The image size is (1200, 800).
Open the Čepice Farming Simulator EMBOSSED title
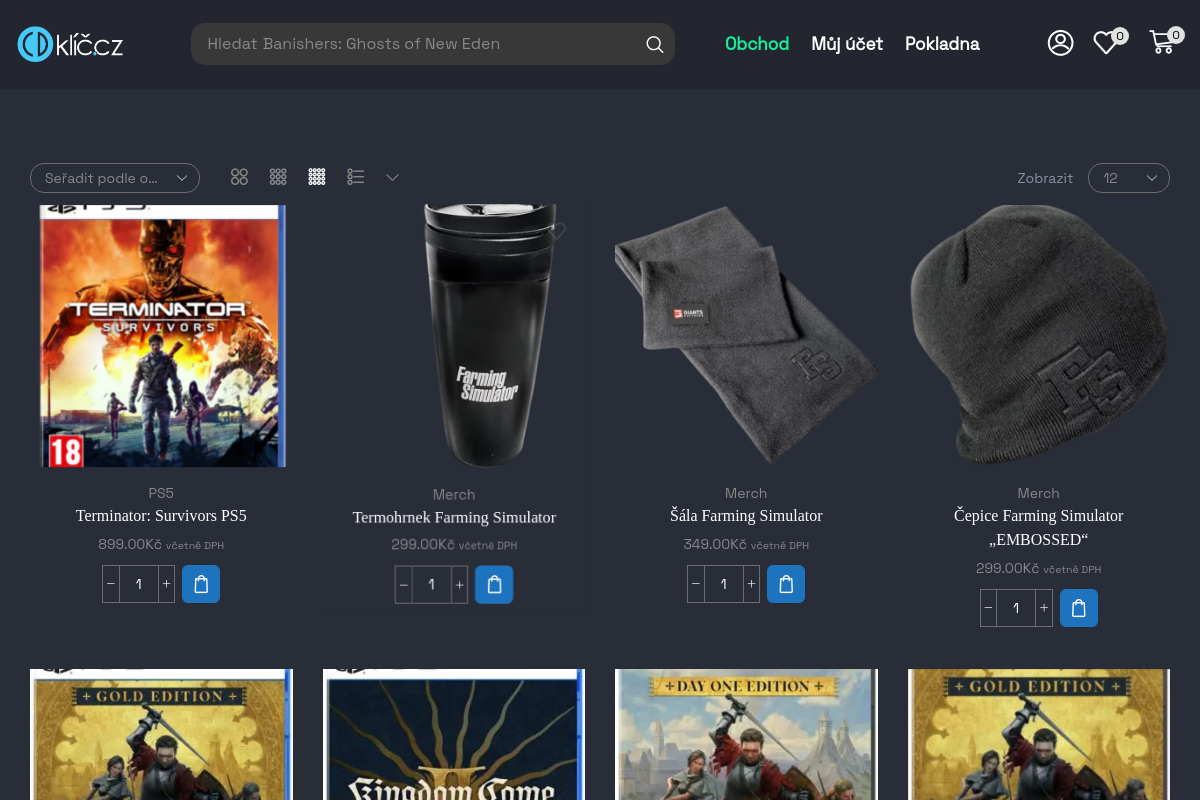(x=1039, y=528)
